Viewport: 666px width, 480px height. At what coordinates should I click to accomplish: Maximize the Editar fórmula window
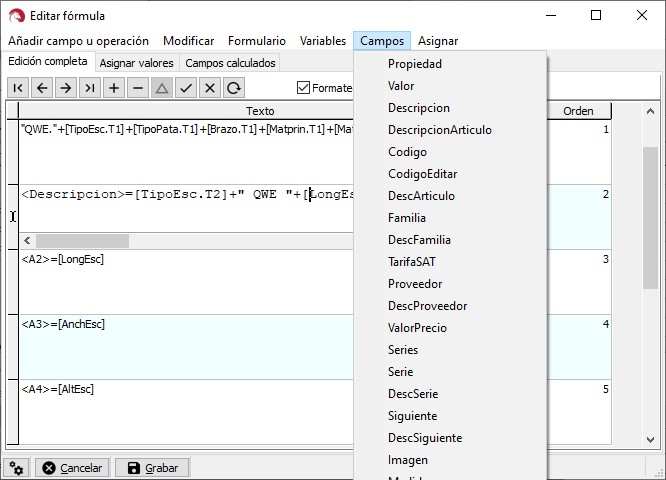coord(596,16)
